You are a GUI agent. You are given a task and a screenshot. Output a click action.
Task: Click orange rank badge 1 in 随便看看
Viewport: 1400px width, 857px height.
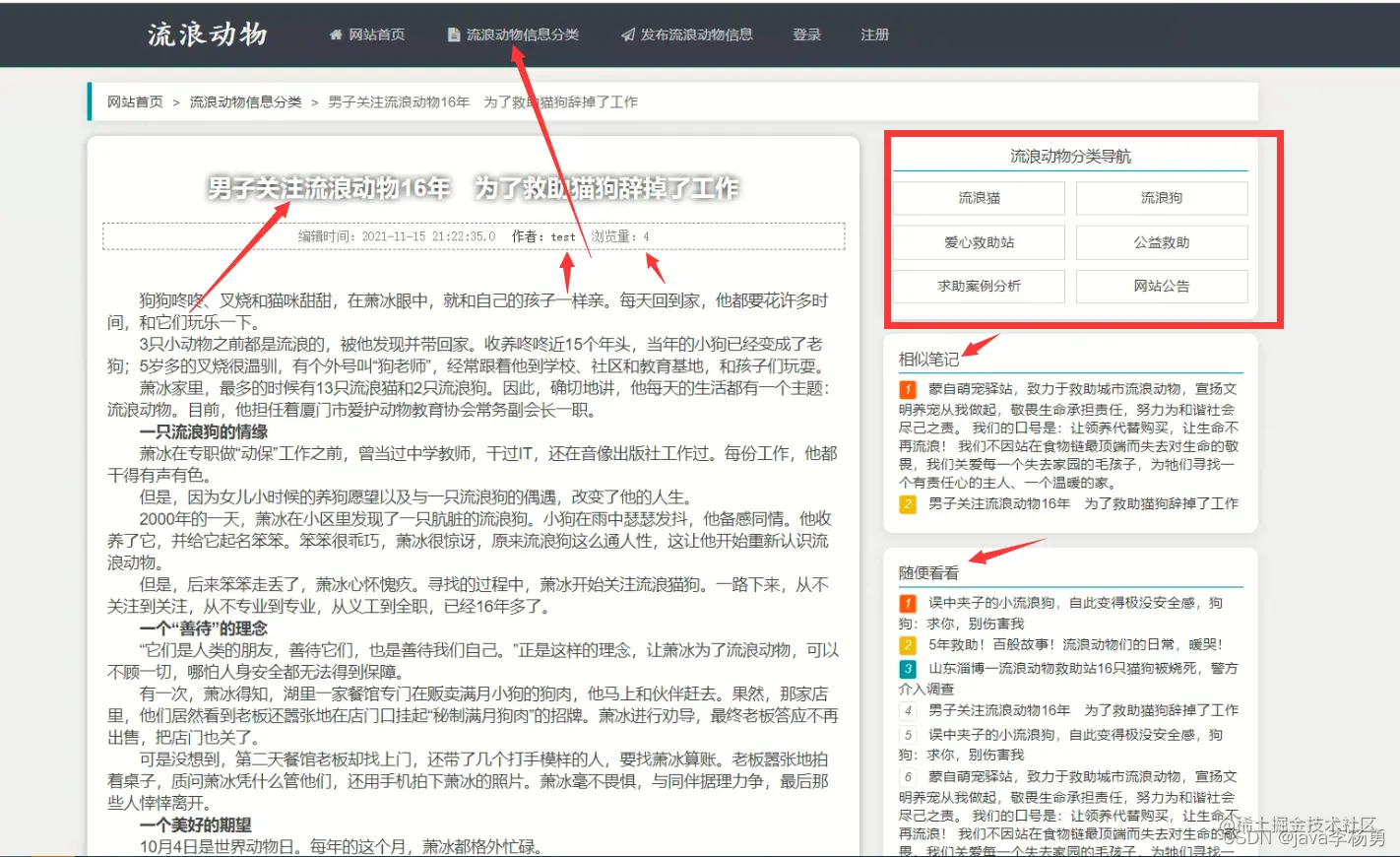point(908,603)
